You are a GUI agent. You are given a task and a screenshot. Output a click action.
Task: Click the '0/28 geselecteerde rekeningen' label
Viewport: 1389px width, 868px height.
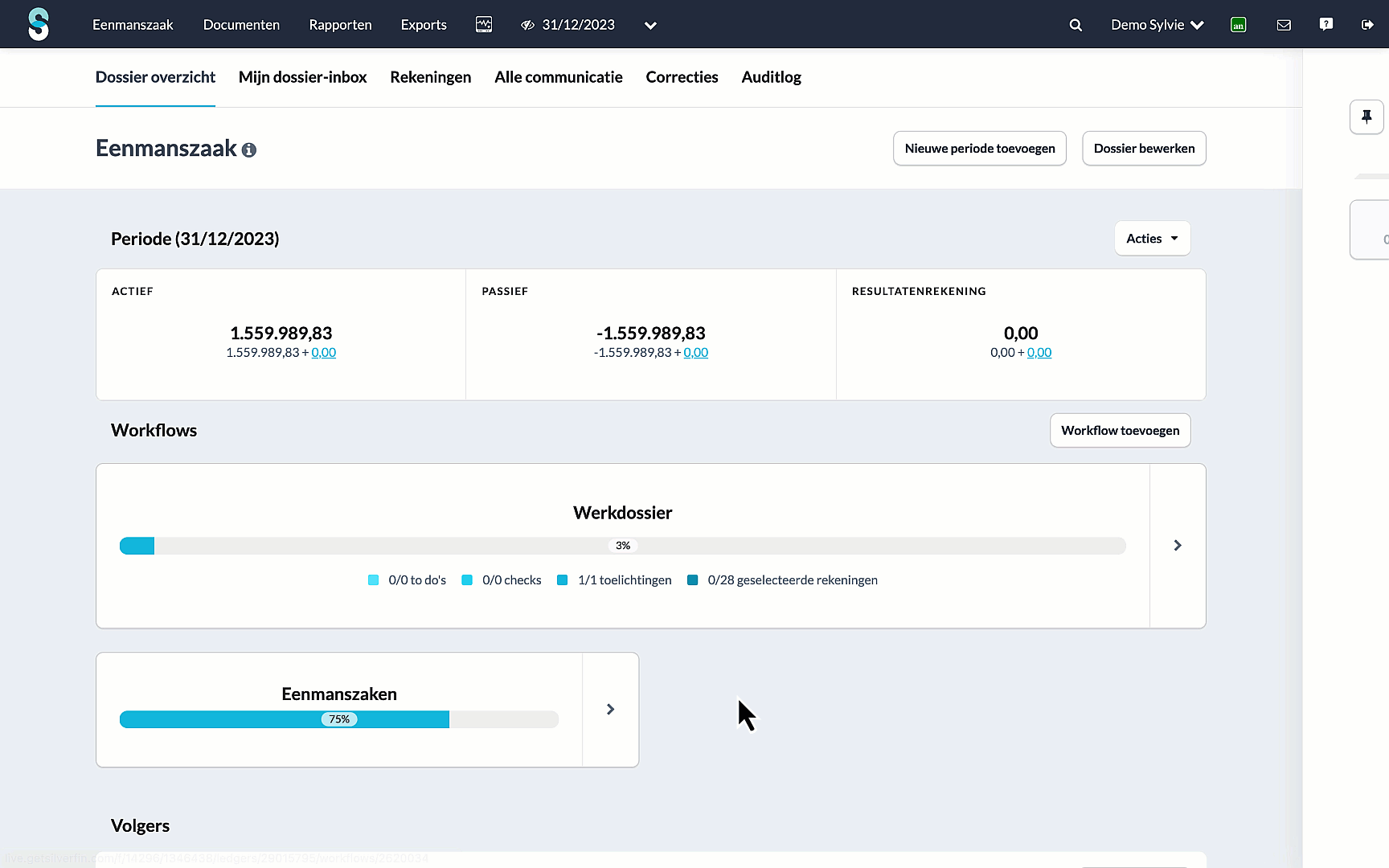(793, 580)
